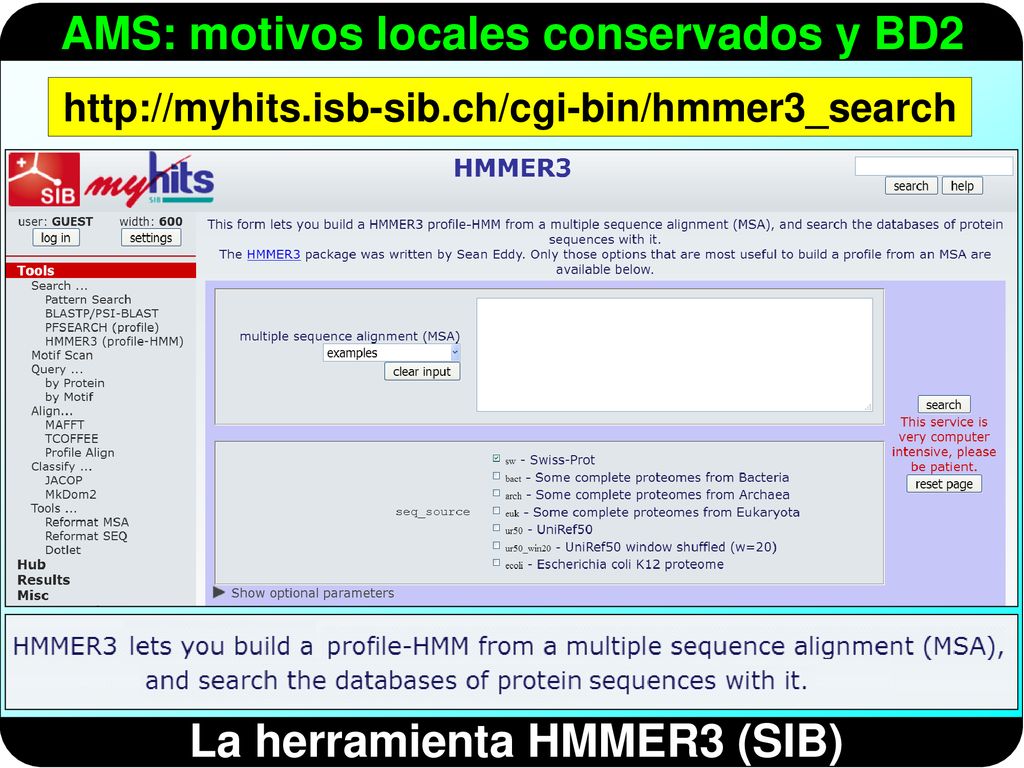Check UniRef50 window shuffled option

coord(496,545)
